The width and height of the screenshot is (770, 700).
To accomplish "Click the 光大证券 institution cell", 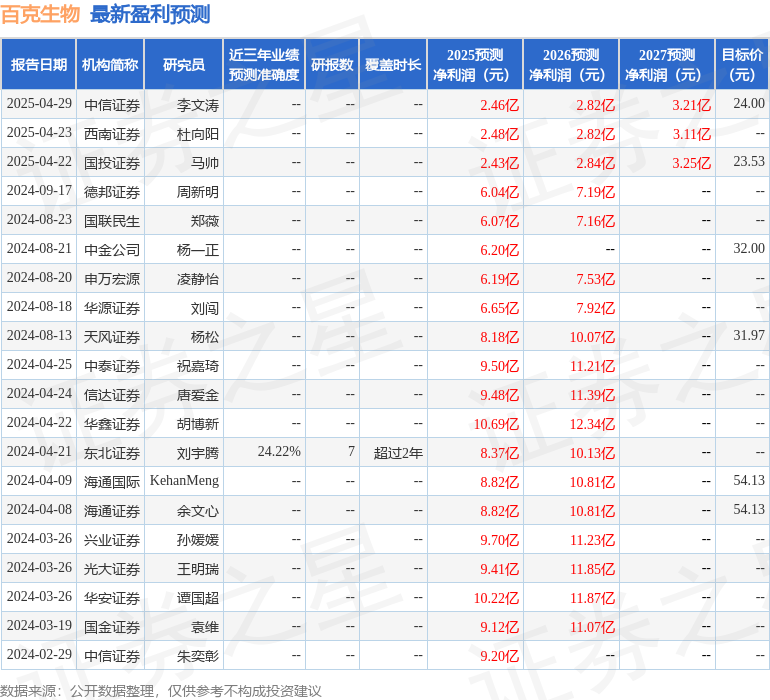I will pyautogui.click(x=112, y=568).
